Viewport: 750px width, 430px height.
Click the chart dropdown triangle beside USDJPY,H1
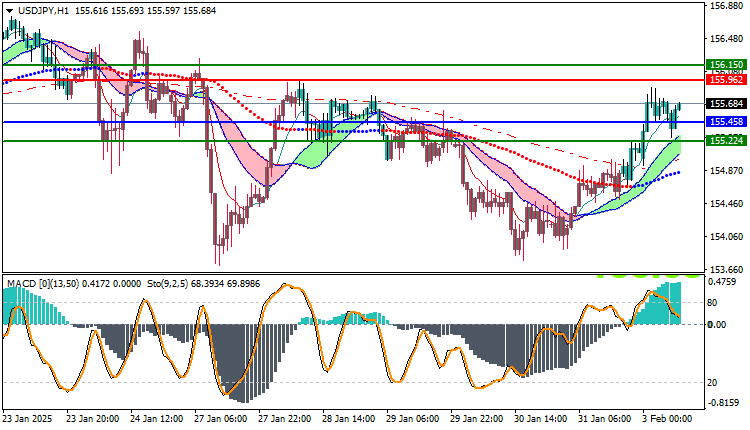click(9, 11)
